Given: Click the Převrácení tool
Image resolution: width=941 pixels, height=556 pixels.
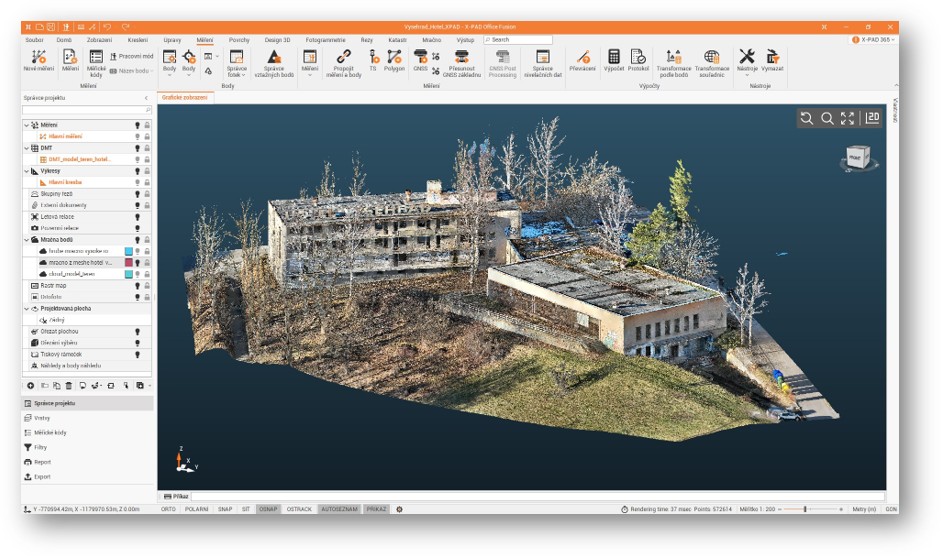Looking at the screenshot, I should point(582,61).
